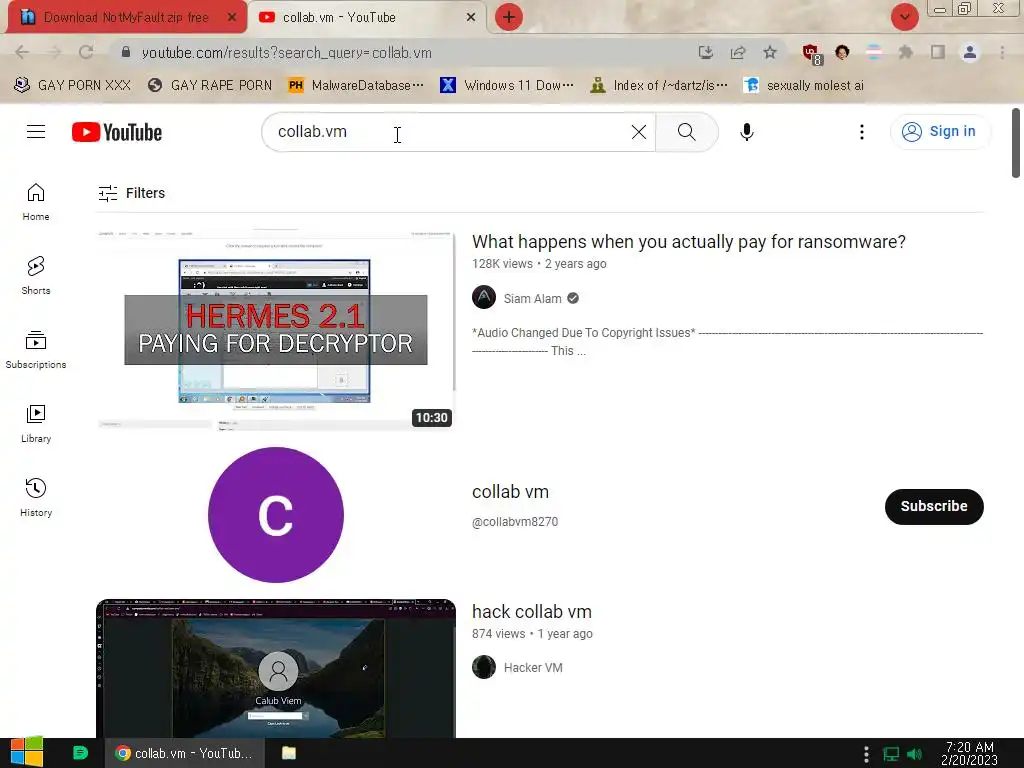Go to Home in the YouTube sidebar
The width and height of the screenshot is (1024, 768).
pos(36,202)
